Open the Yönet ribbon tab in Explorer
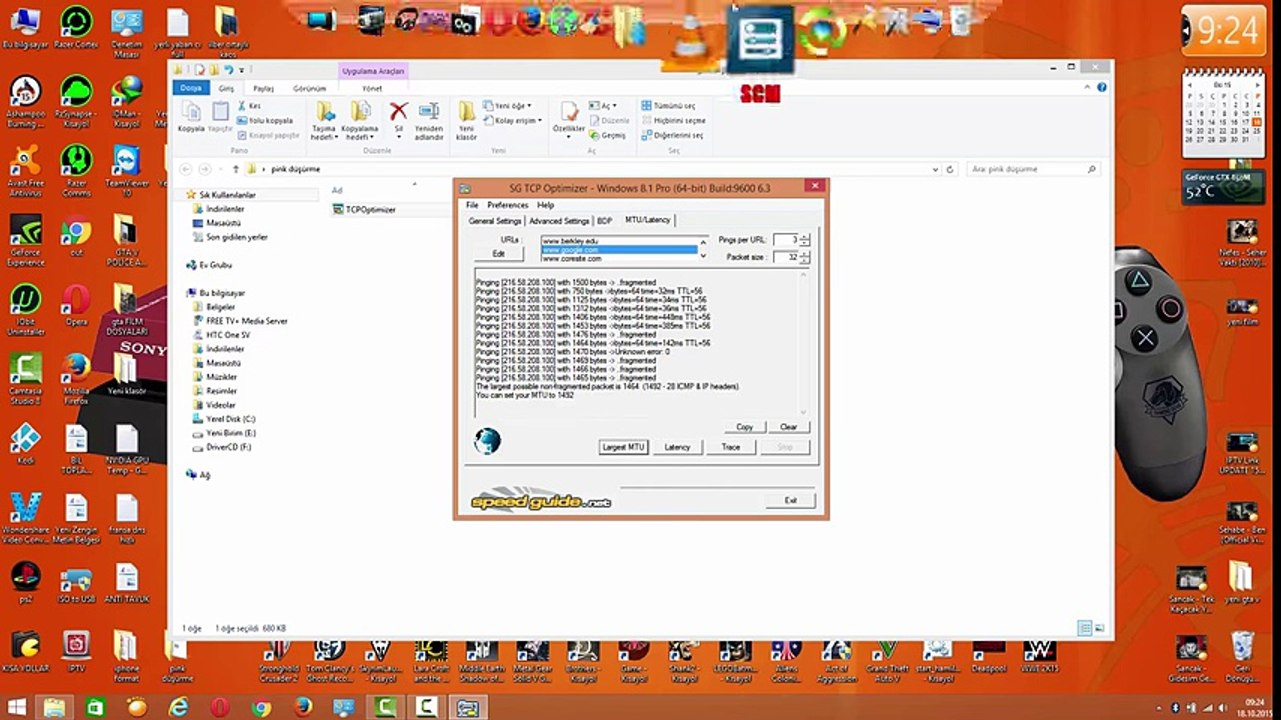The image size is (1281, 720). coord(372,88)
